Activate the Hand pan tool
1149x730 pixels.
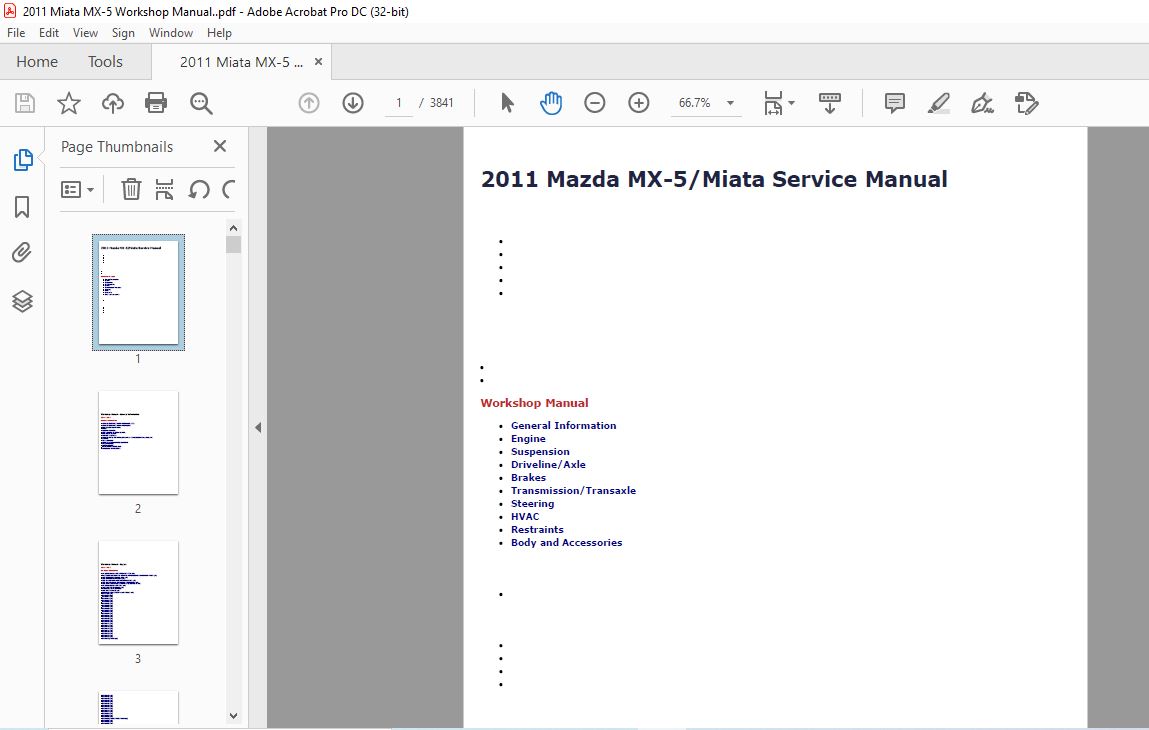pyautogui.click(x=550, y=103)
